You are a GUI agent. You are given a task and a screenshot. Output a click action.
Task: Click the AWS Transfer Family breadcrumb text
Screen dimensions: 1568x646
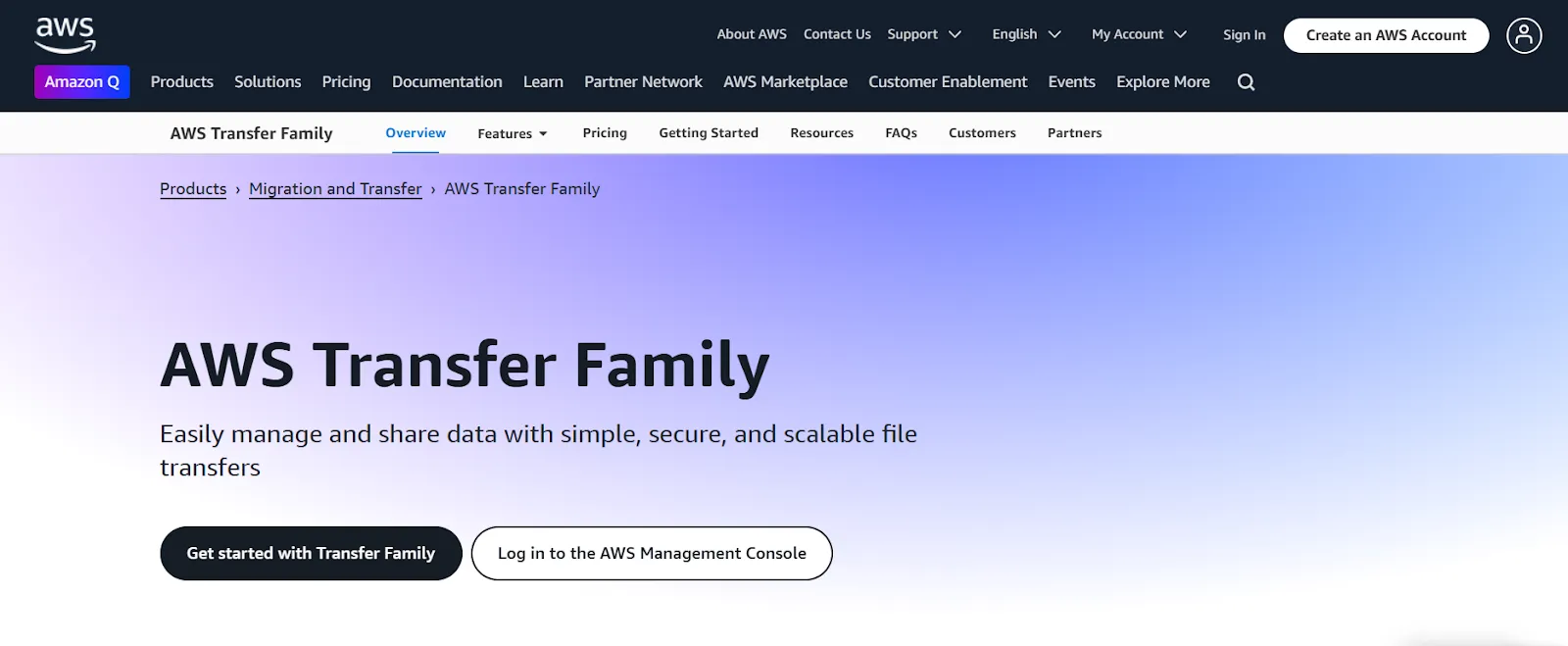(522, 189)
